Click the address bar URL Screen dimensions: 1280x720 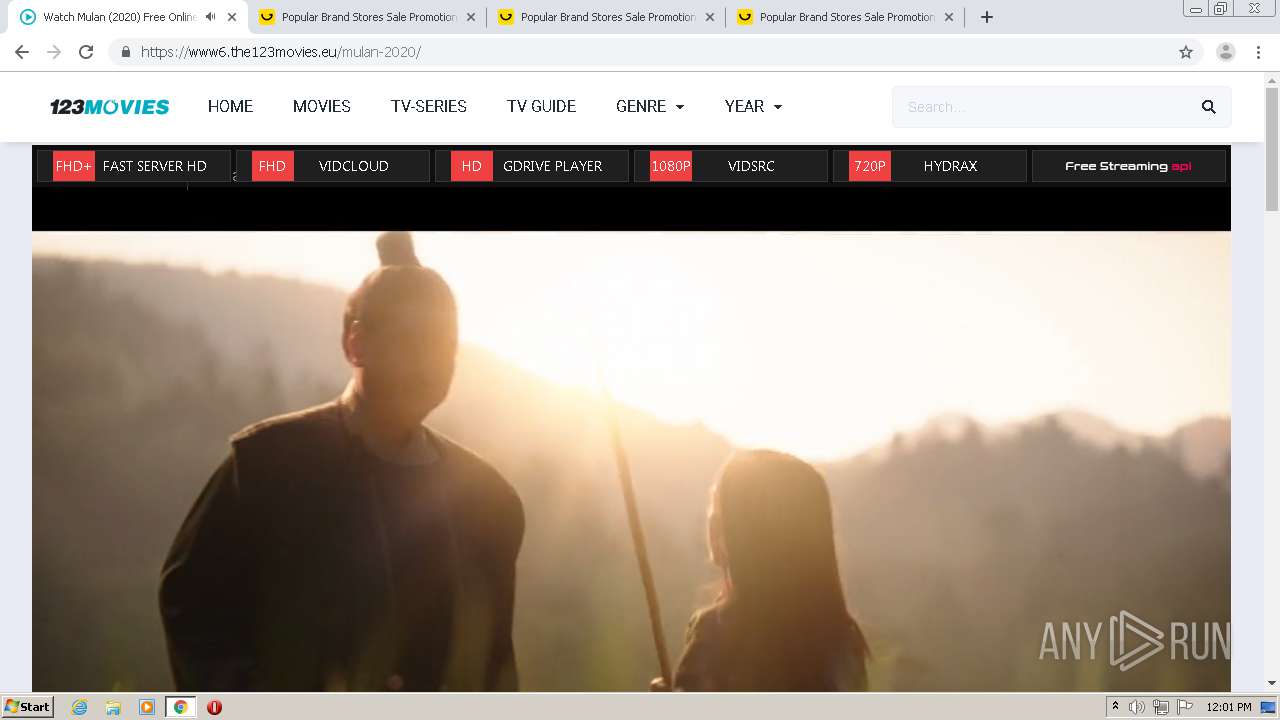[281, 52]
